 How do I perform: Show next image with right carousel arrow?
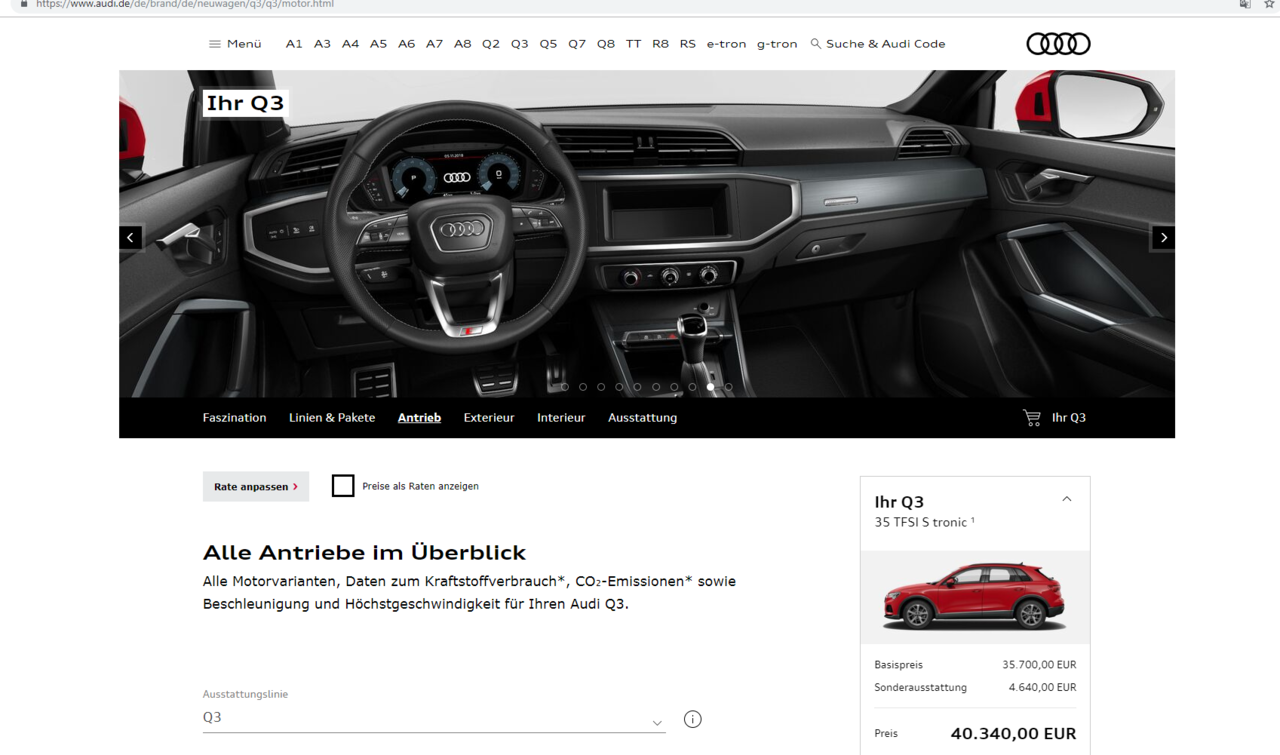(1163, 237)
